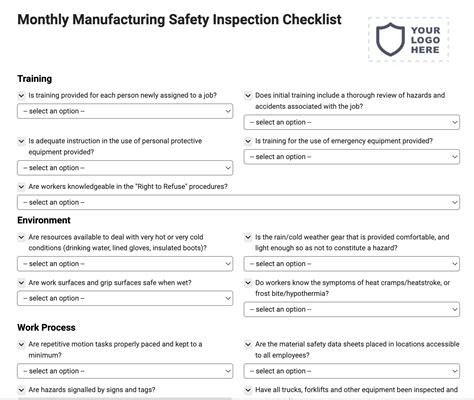Collapse chevron next to heat cramps symptoms question
This screenshot has width=474, height=400.
(248, 283)
